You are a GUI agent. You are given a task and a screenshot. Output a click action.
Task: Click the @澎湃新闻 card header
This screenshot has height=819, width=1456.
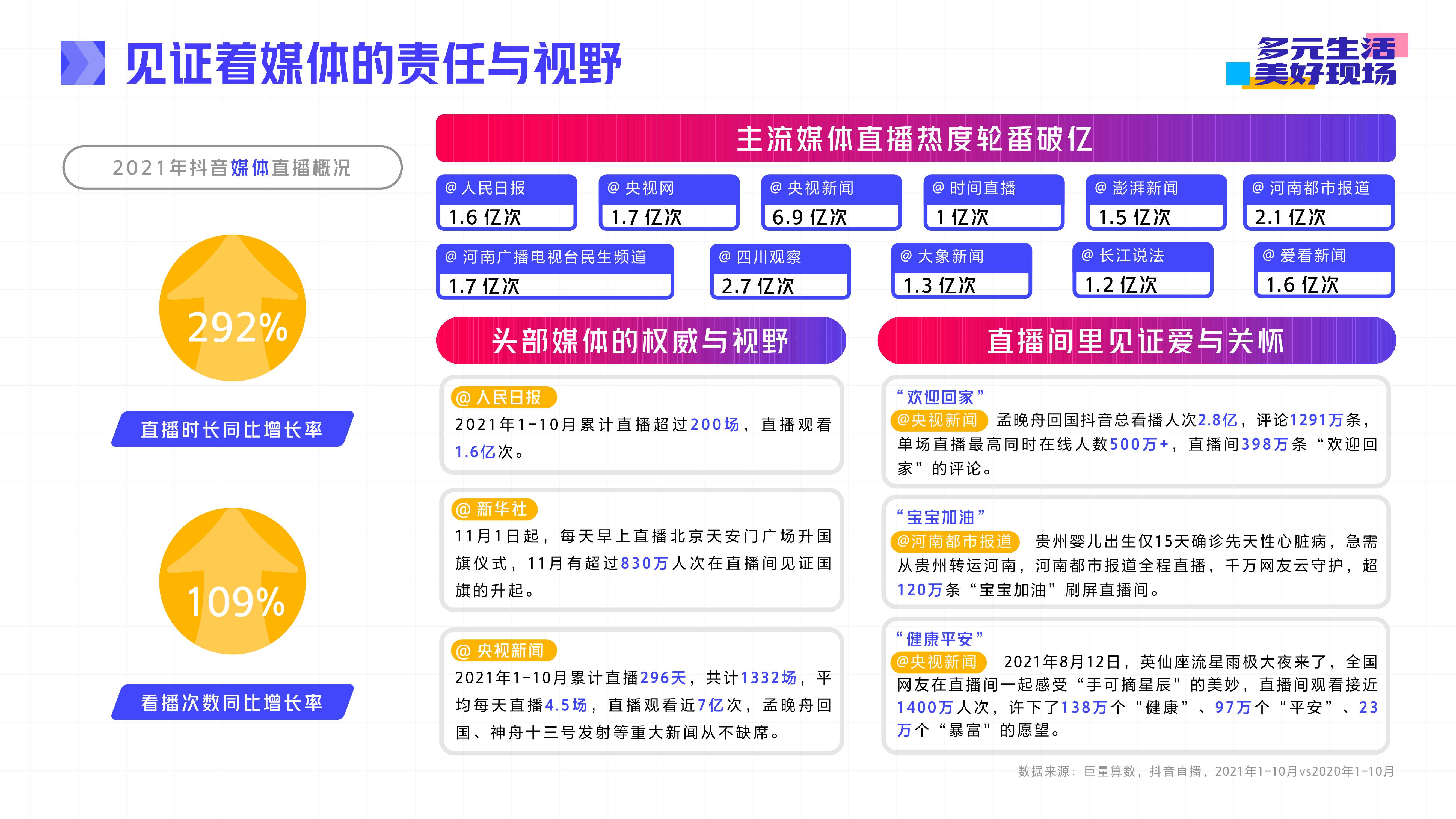(x=1157, y=189)
